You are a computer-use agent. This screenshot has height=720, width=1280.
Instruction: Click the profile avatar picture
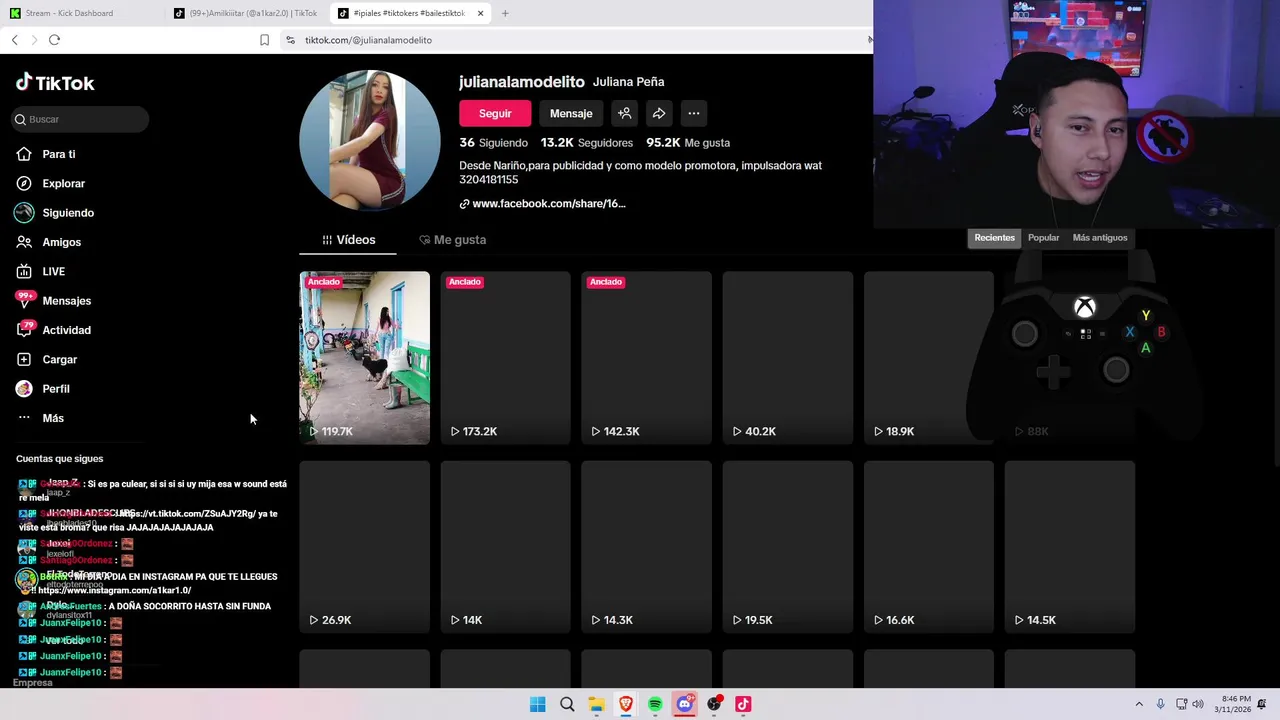[370, 140]
